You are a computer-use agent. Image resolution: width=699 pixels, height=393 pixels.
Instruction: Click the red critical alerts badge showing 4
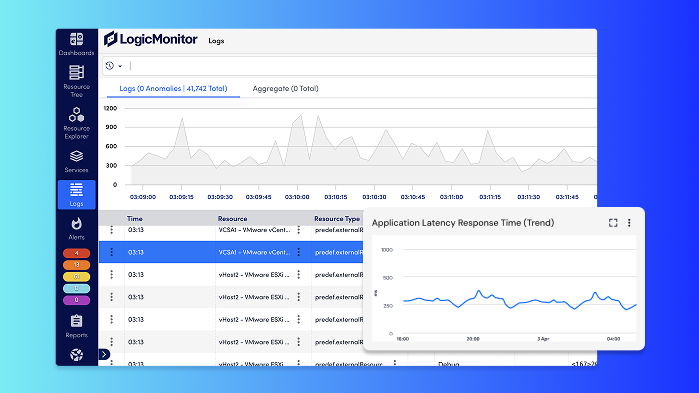76,253
